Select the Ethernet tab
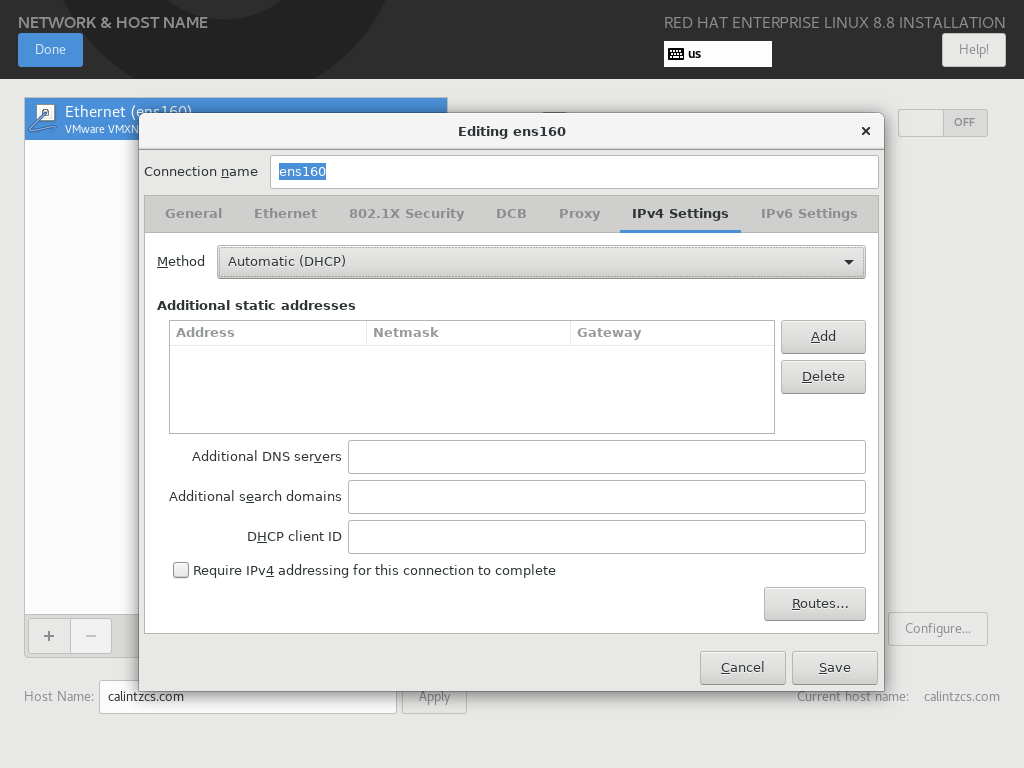Screen dimensions: 1024x768 click(x=285, y=213)
